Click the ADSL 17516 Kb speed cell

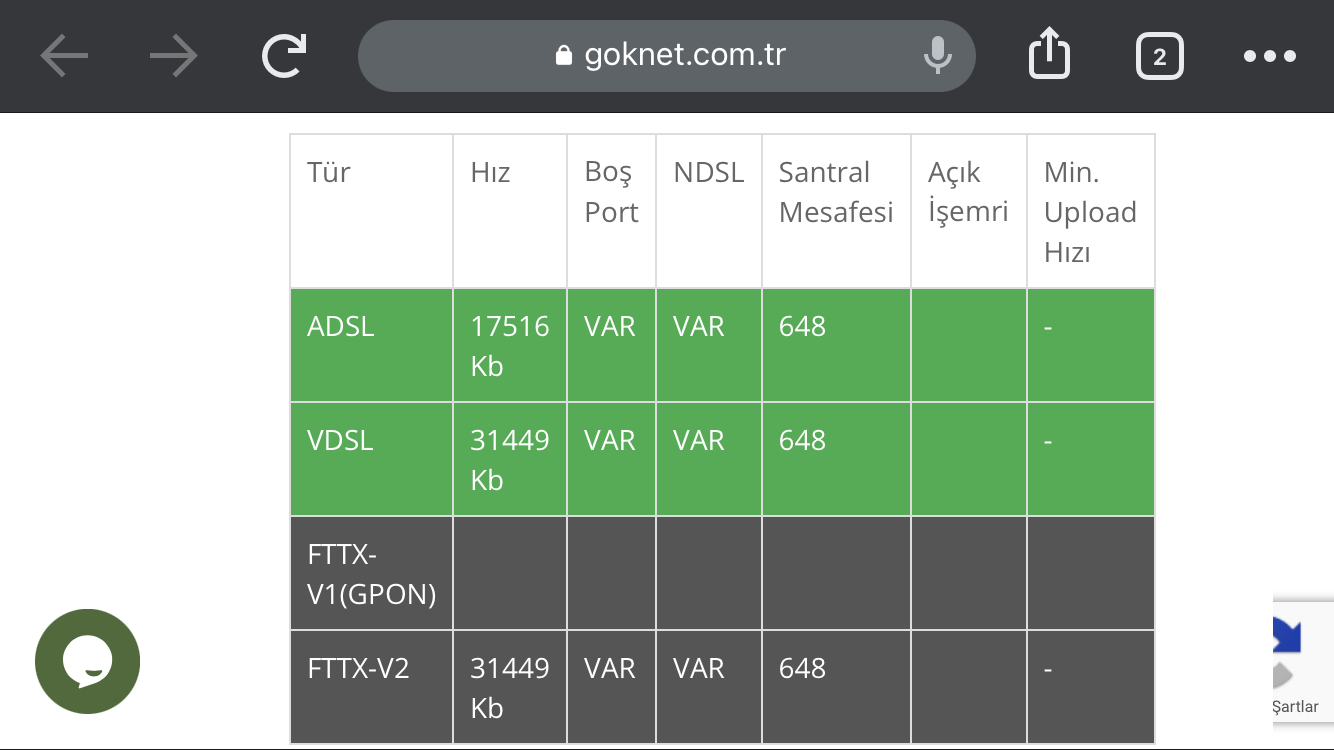[x=509, y=345]
